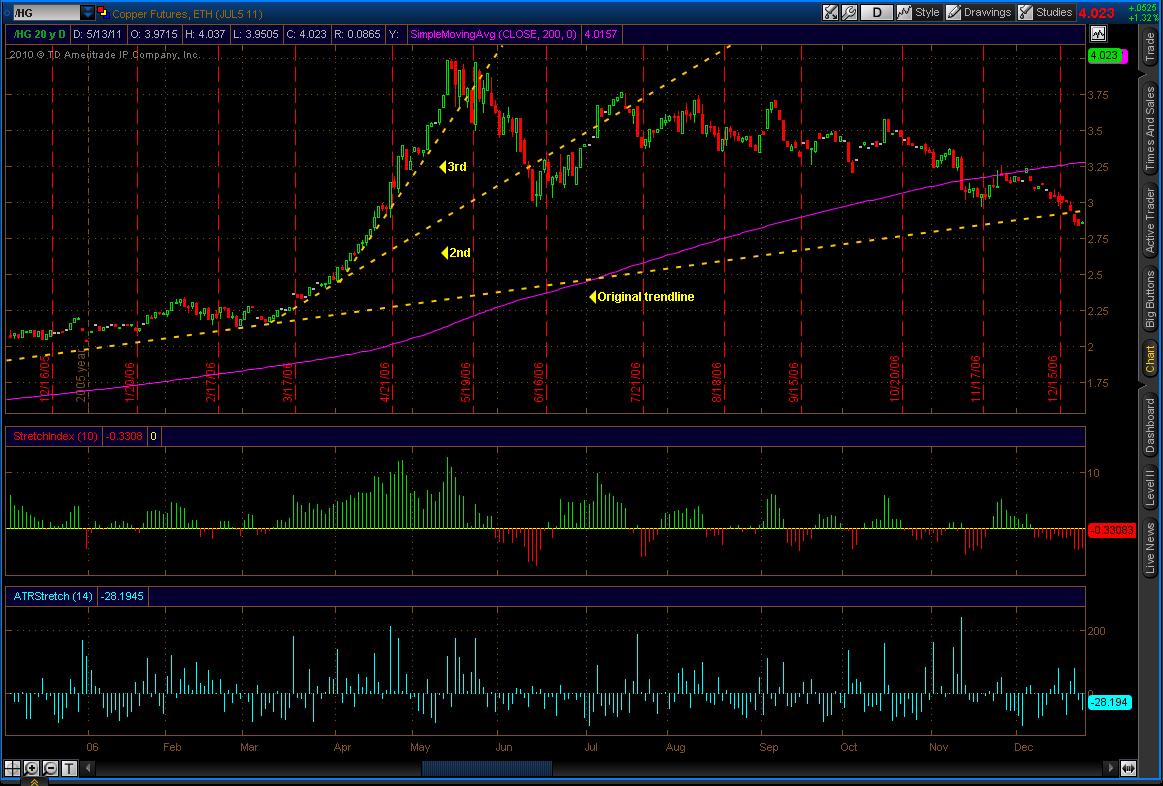Open the Trade sidebar tab
The image size is (1163, 786).
pos(1150,47)
